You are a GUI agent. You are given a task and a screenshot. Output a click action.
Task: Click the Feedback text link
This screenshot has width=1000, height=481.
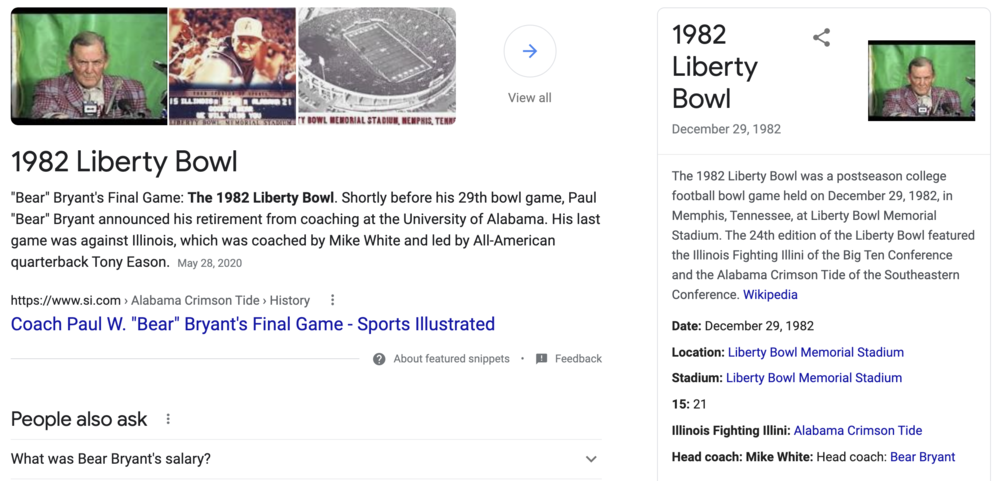pyautogui.click(x=578, y=359)
